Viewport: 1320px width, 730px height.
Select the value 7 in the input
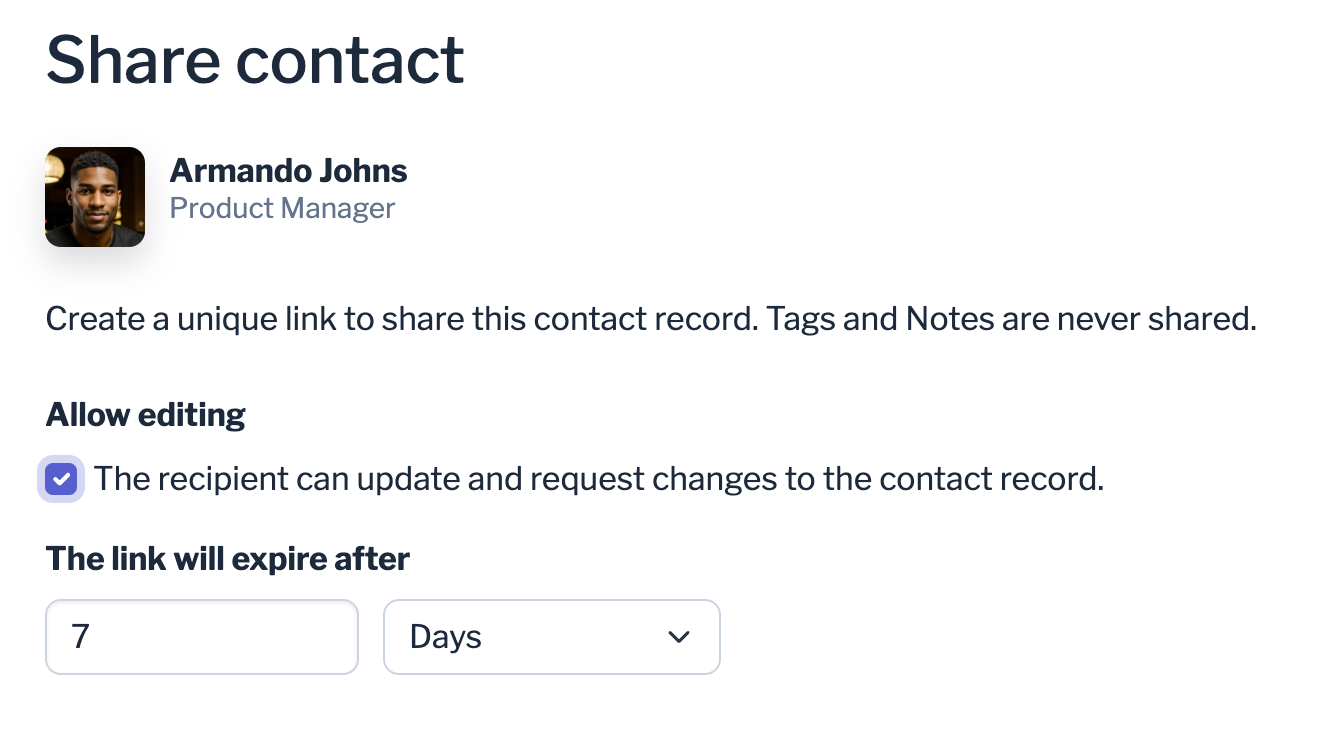(x=79, y=637)
